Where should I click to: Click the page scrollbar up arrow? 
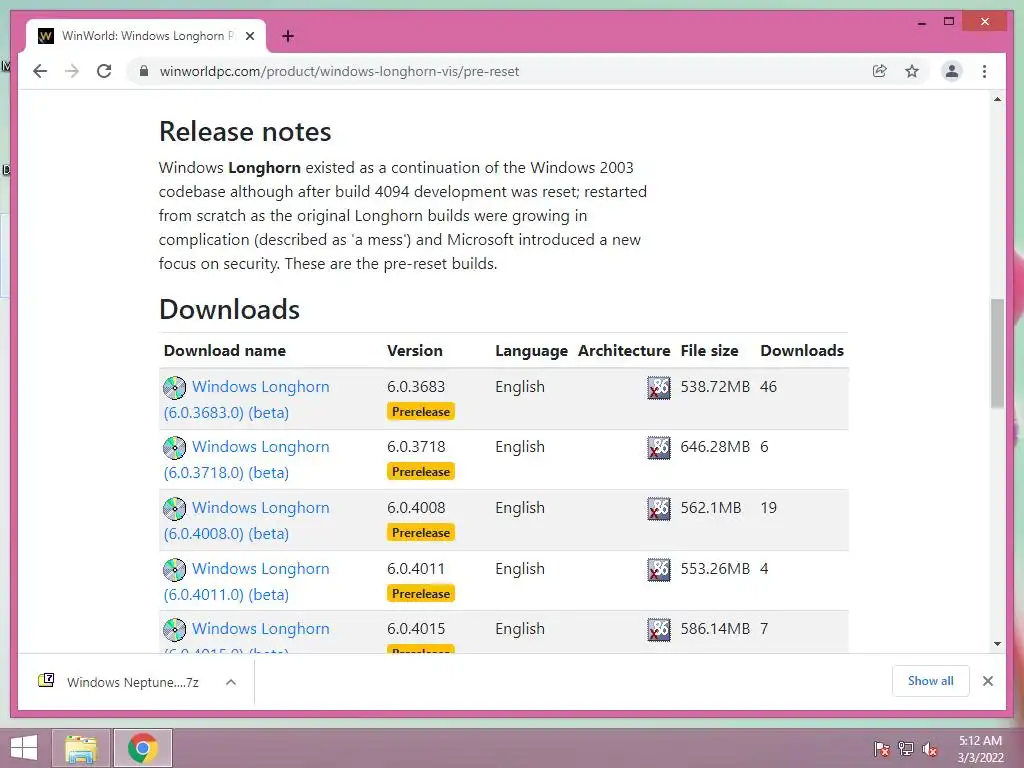997,99
